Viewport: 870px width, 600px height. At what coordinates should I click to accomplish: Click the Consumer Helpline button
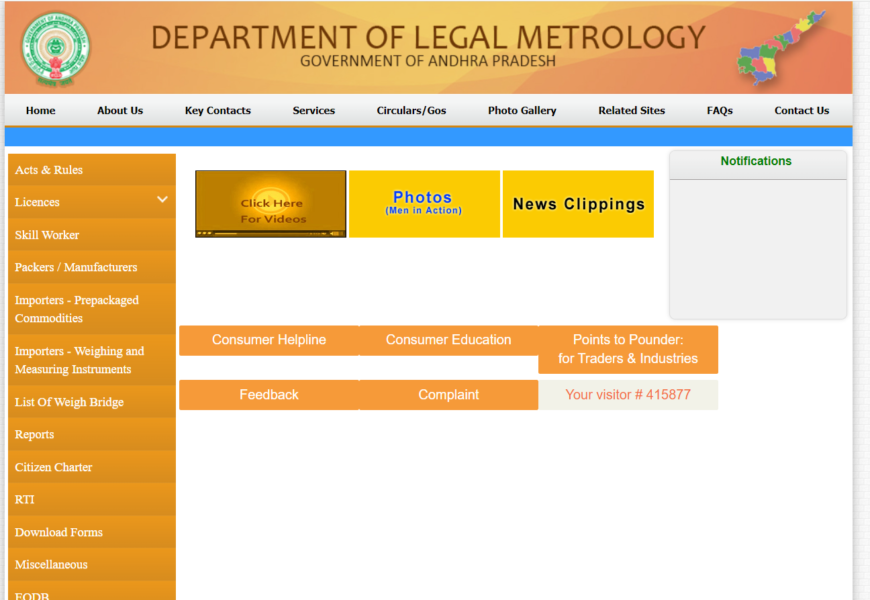[x=269, y=340]
